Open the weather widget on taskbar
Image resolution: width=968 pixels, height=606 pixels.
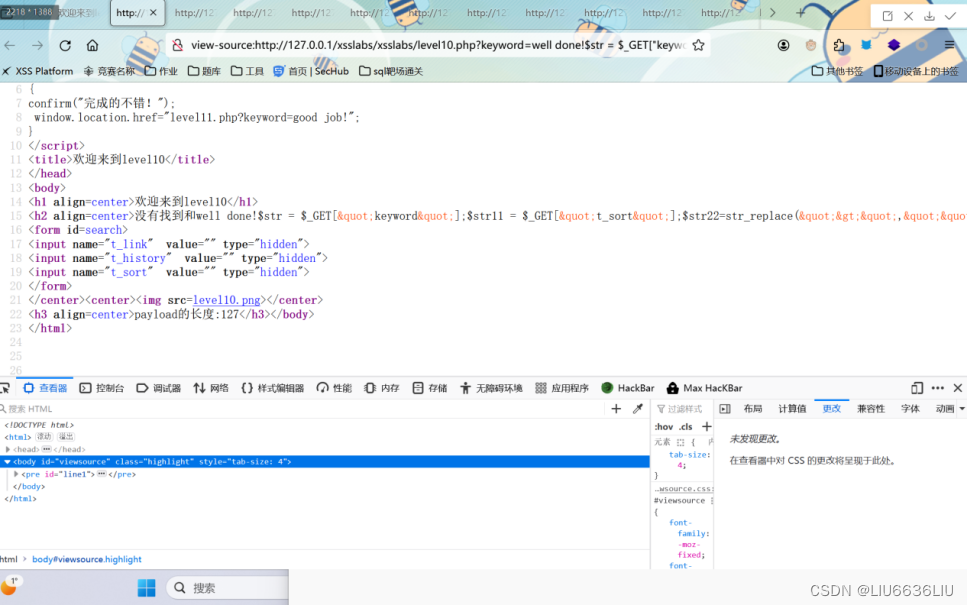tap(10, 586)
